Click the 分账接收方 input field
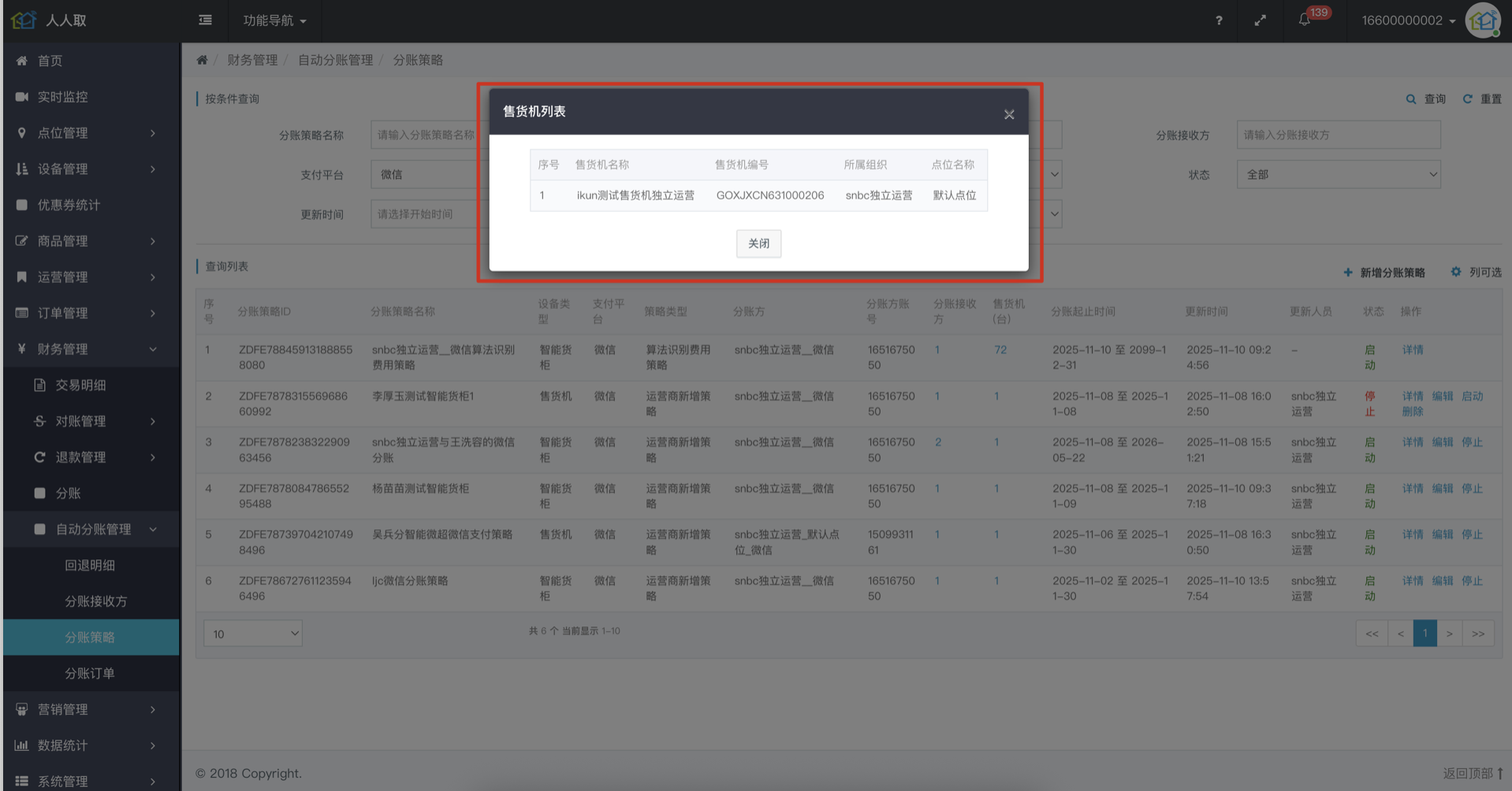 click(1338, 135)
